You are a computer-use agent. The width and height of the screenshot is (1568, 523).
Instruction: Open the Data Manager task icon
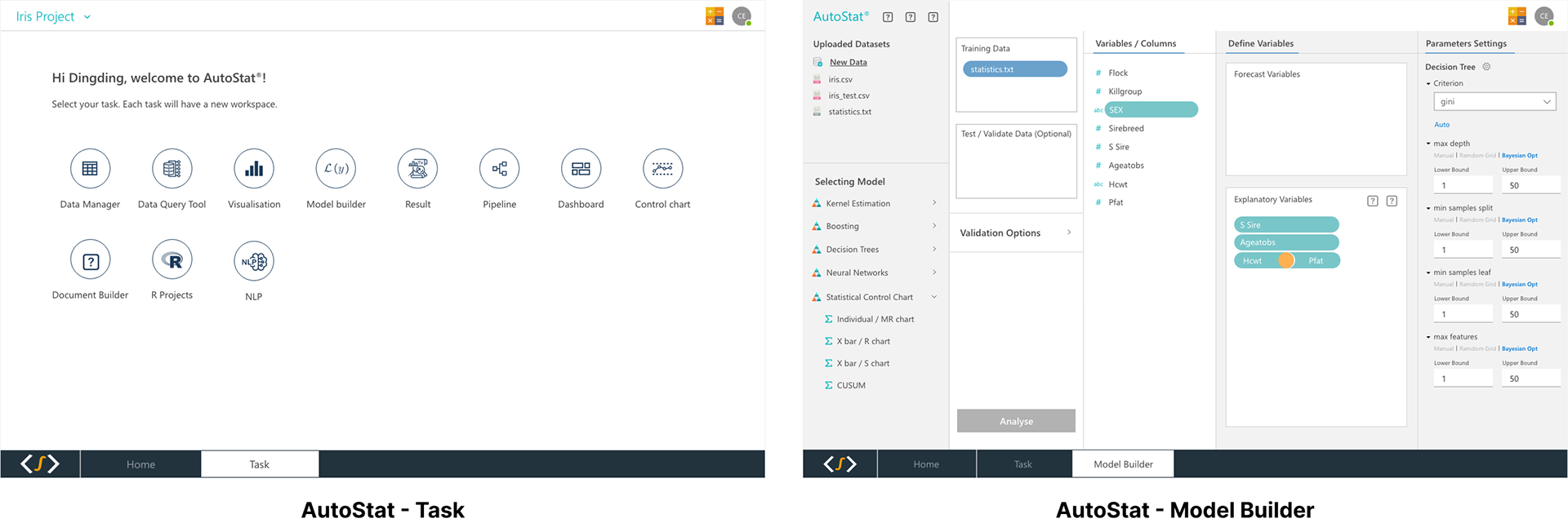pos(90,169)
